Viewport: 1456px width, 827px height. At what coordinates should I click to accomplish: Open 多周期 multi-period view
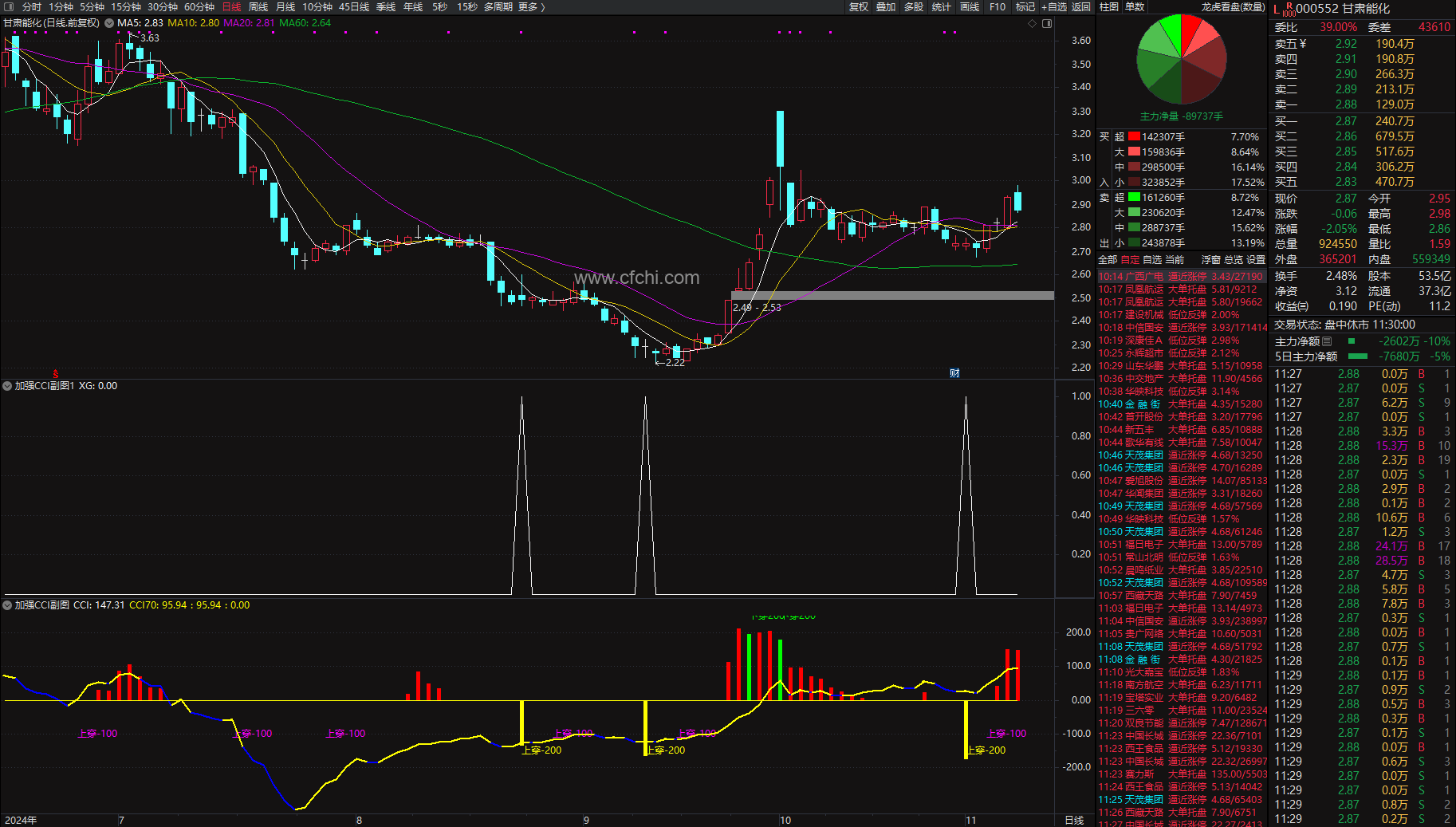coord(498,6)
